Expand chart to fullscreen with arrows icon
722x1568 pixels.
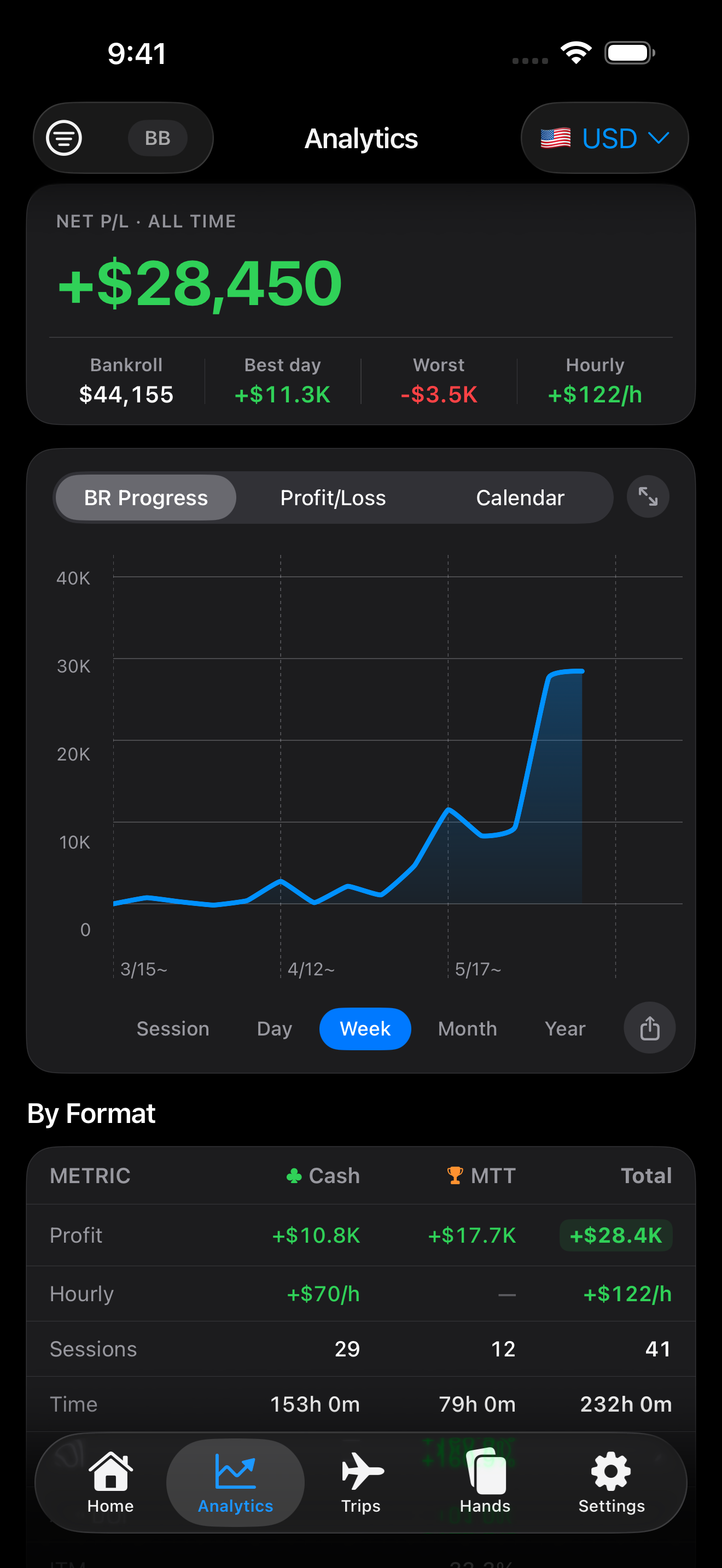pyautogui.click(x=648, y=496)
